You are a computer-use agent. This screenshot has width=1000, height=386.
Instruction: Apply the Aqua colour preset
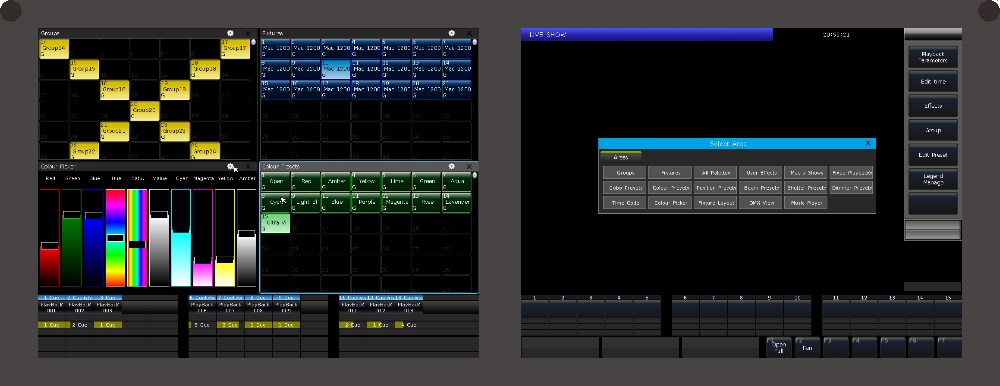click(x=456, y=182)
